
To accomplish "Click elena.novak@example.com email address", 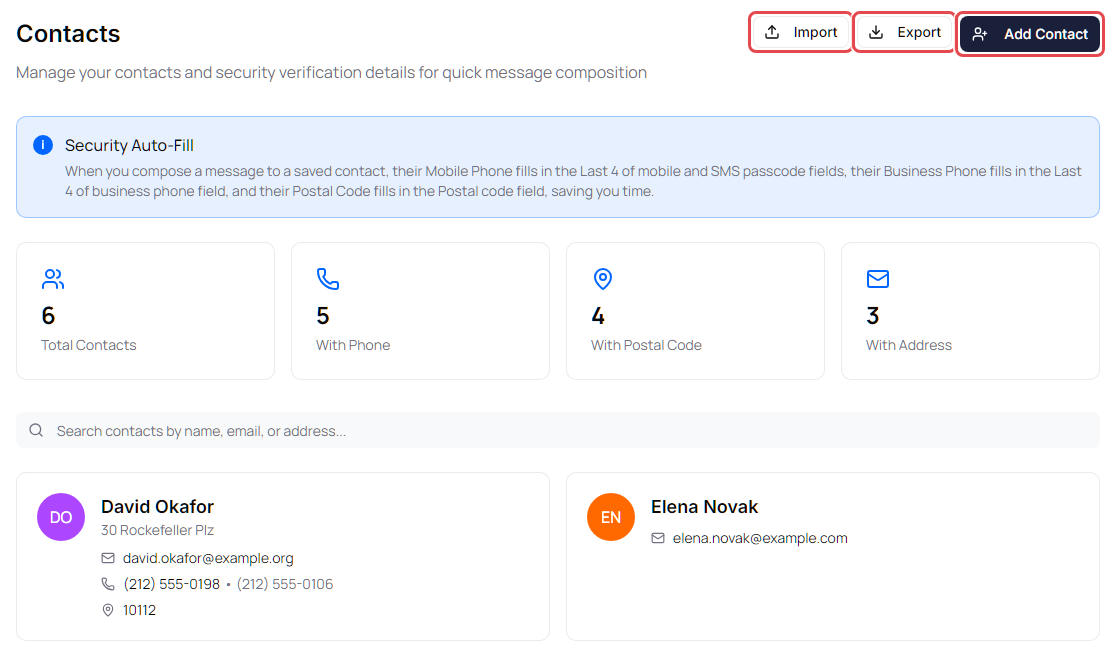I will 760,538.
